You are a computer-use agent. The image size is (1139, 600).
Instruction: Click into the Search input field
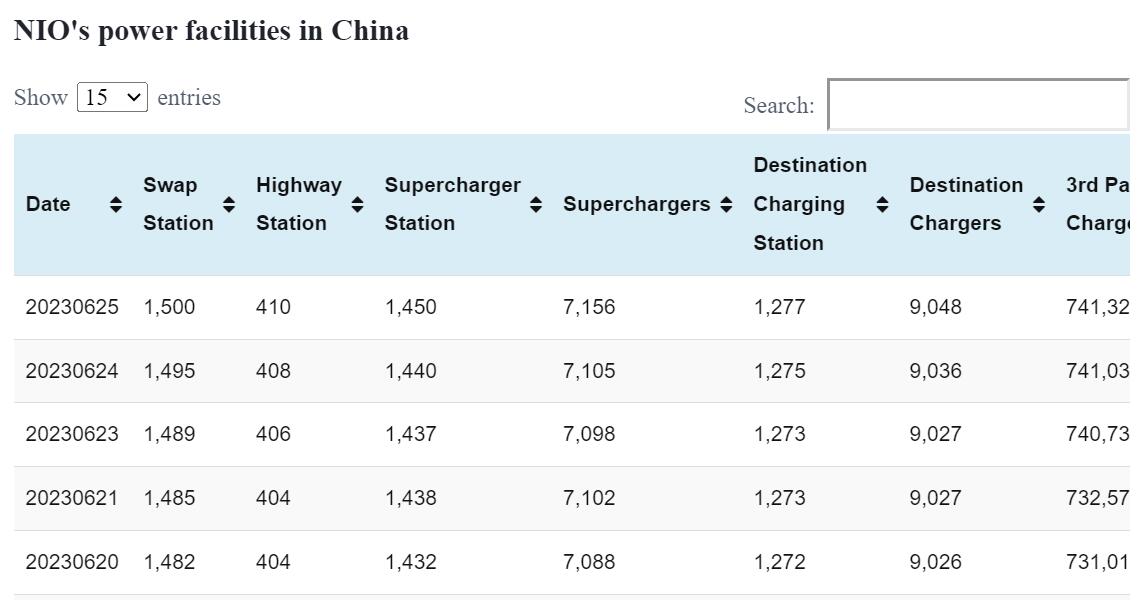click(977, 105)
